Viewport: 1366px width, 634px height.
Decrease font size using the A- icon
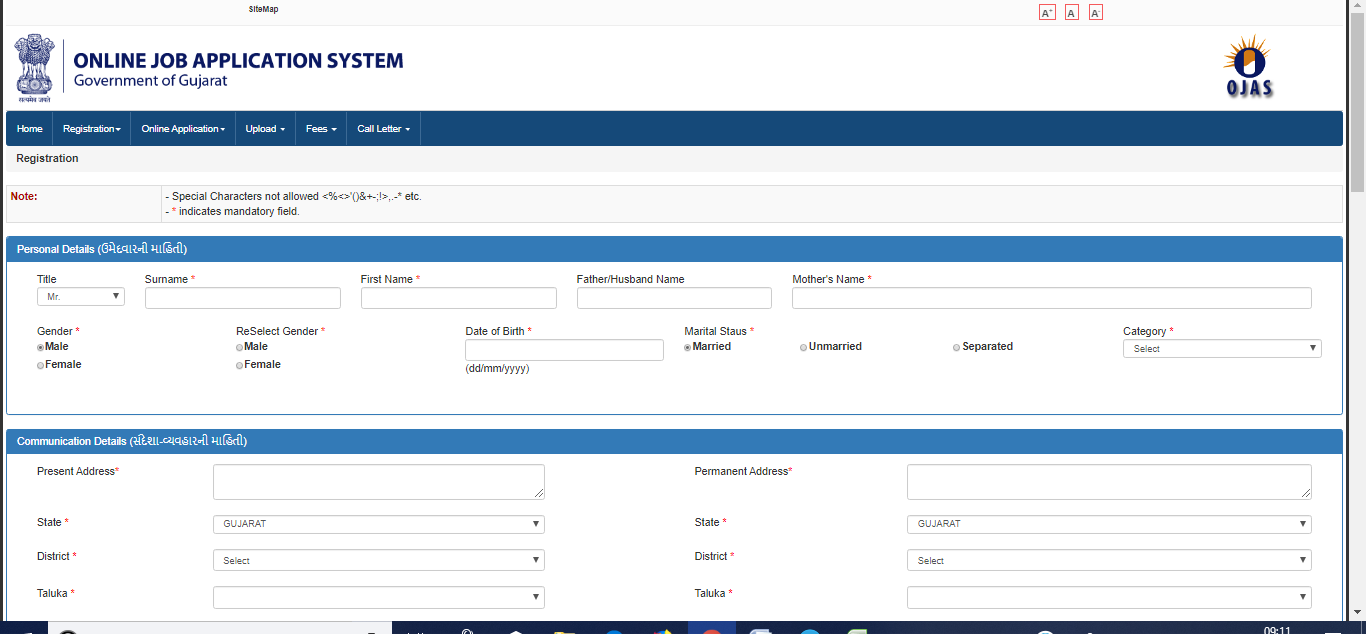1095,11
